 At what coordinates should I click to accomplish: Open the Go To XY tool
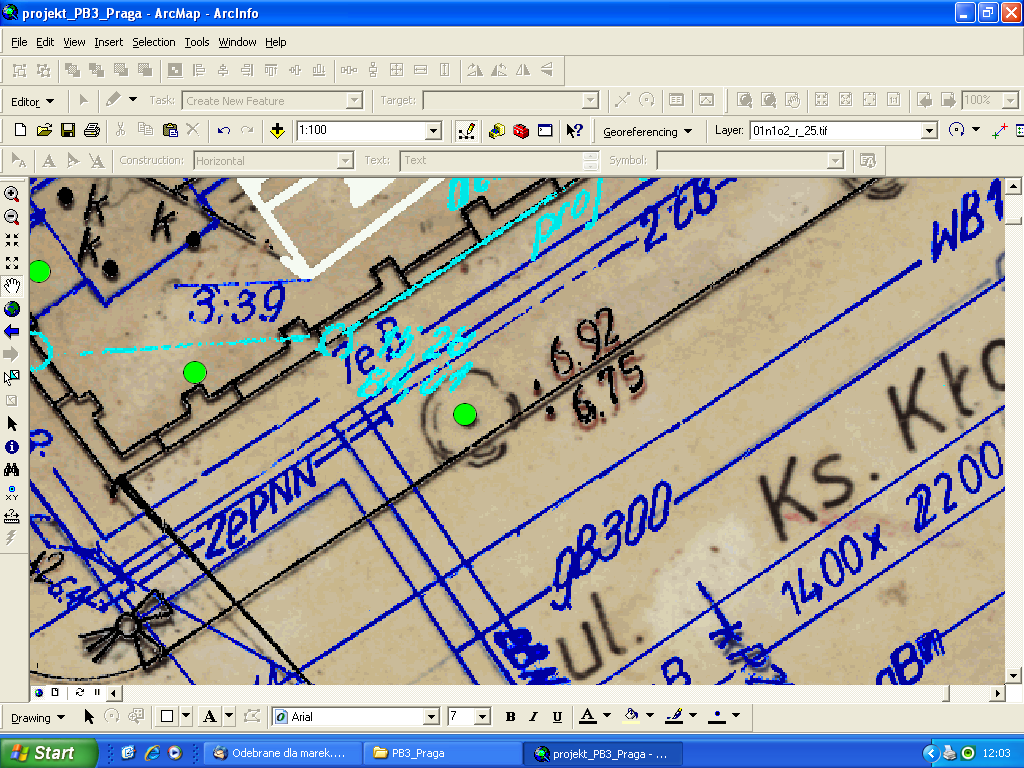coord(12,493)
